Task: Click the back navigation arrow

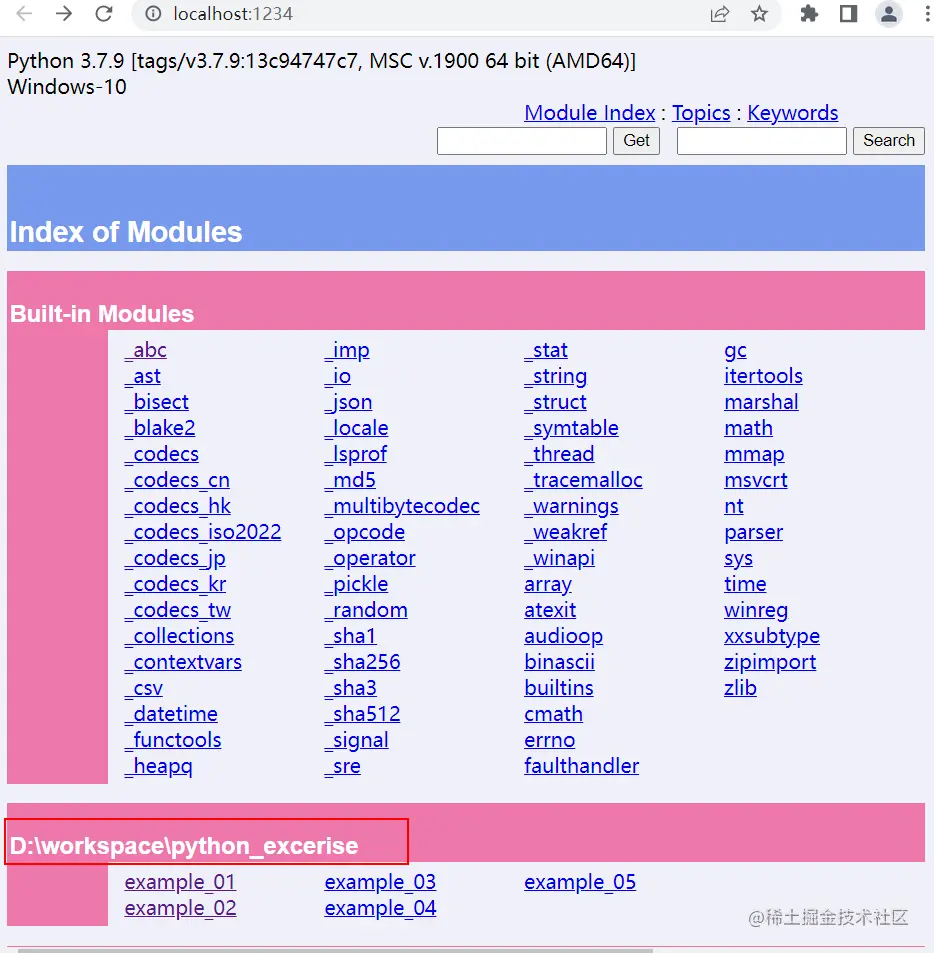Action: point(22,15)
